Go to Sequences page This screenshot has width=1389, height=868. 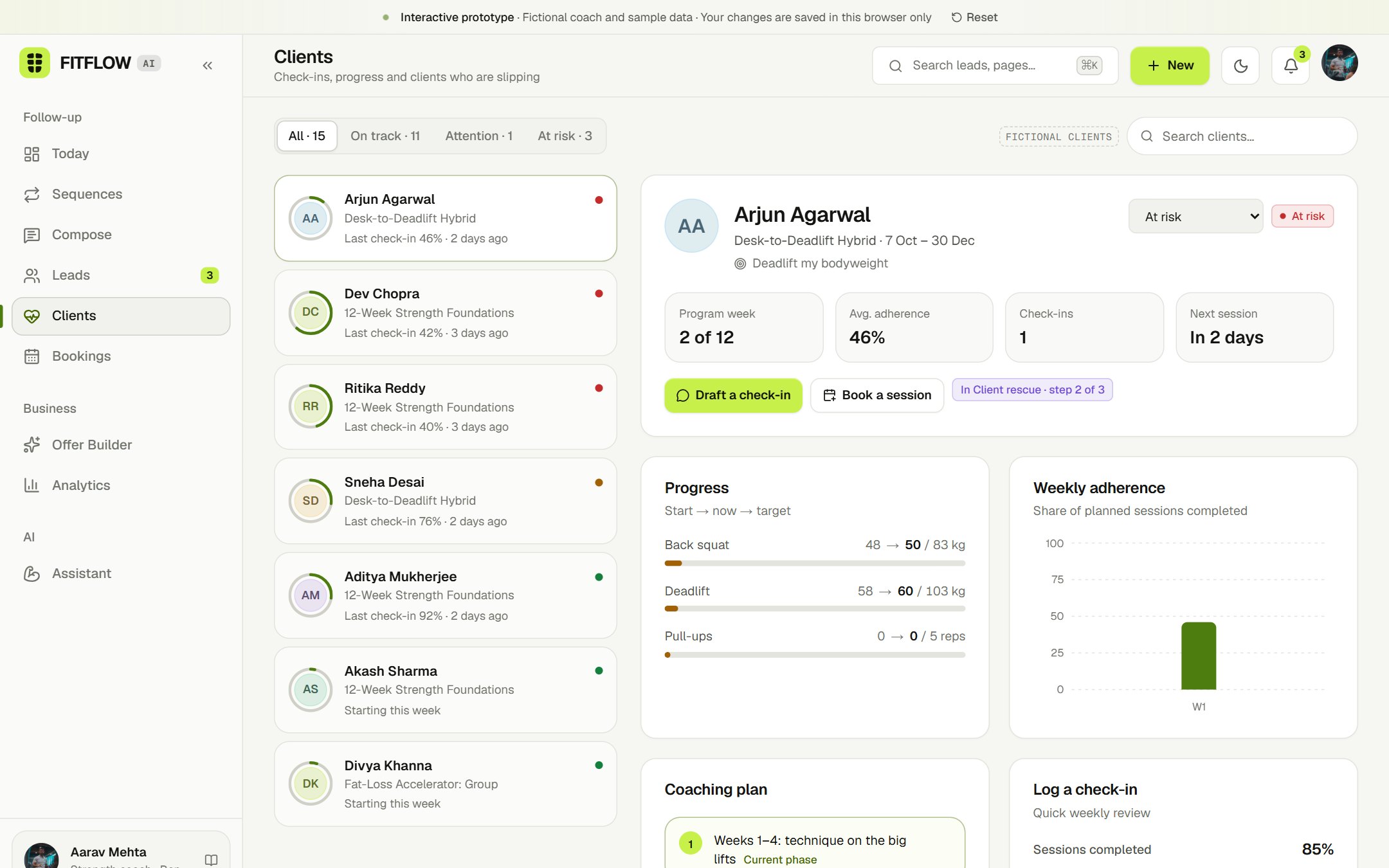point(121,194)
